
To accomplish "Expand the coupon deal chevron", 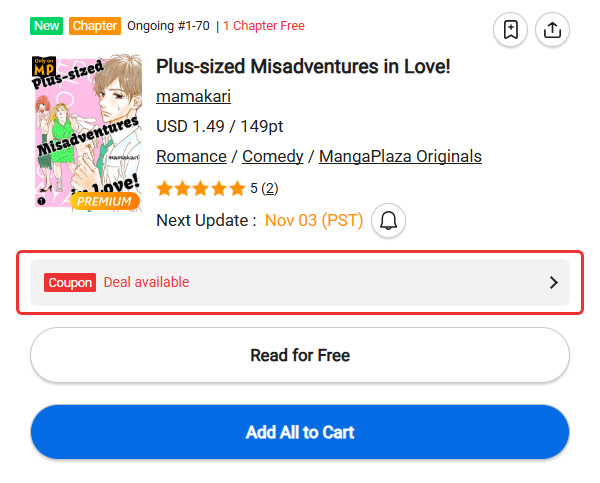I will tap(554, 283).
